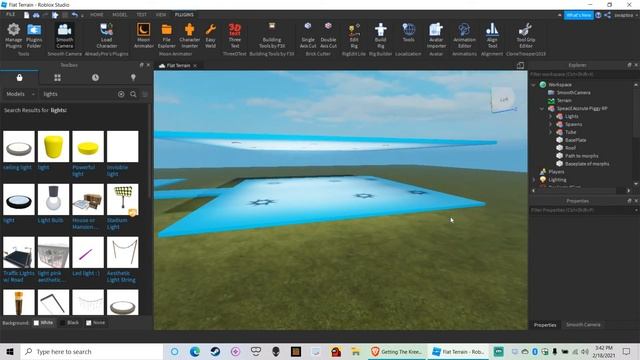Click the What's New button
The width and height of the screenshot is (640, 360).
click(x=578, y=15)
